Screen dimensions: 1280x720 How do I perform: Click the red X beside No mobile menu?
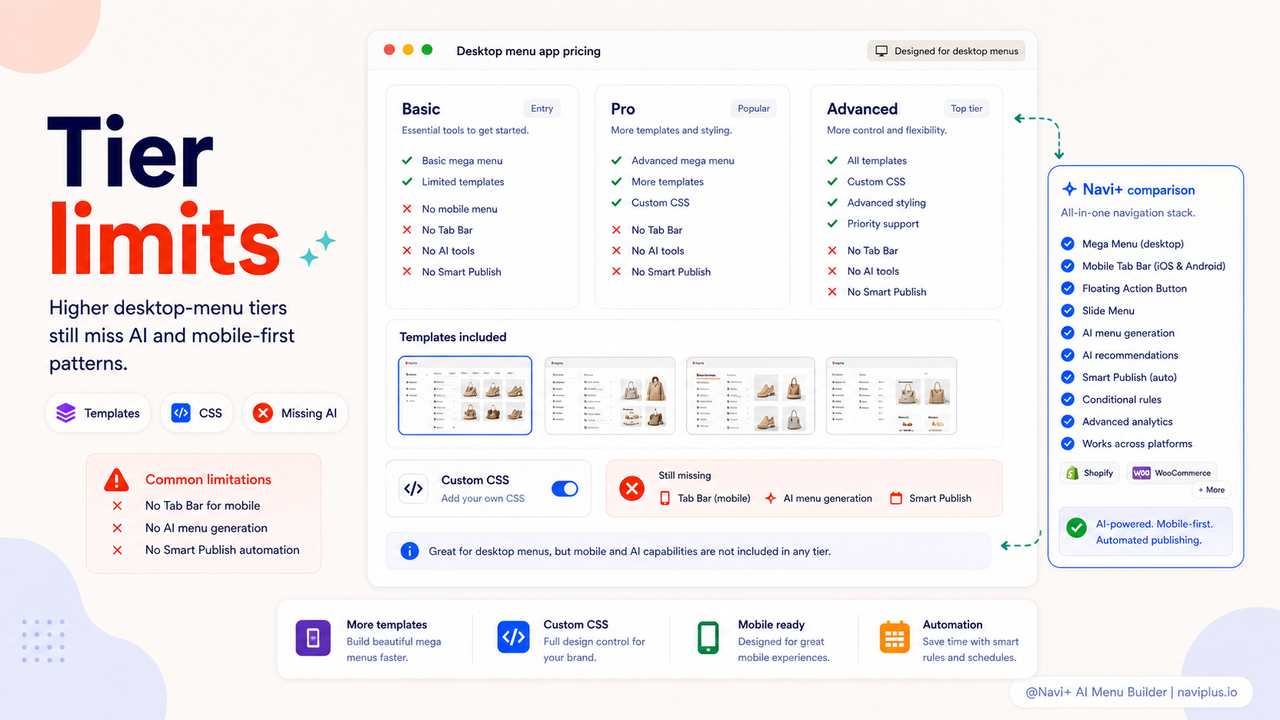[407, 209]
